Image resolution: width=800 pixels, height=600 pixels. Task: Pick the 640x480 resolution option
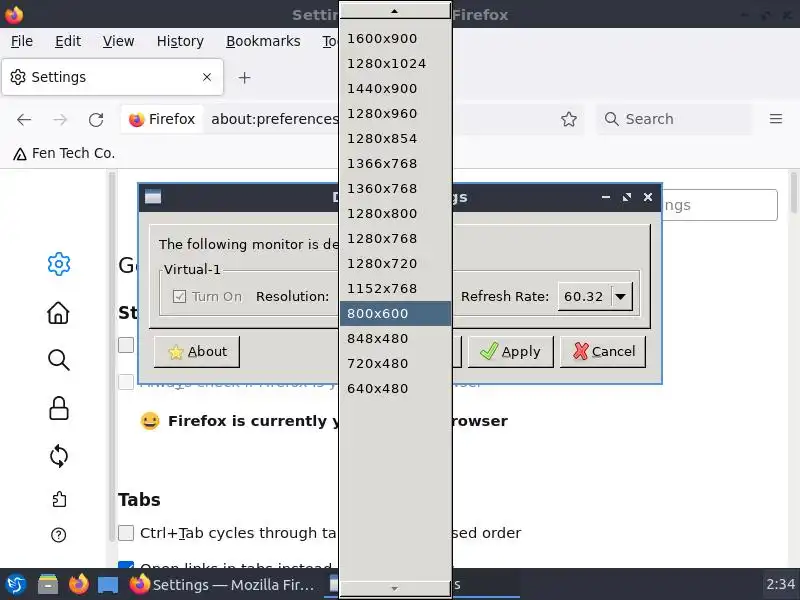click(x=395, y=389)
